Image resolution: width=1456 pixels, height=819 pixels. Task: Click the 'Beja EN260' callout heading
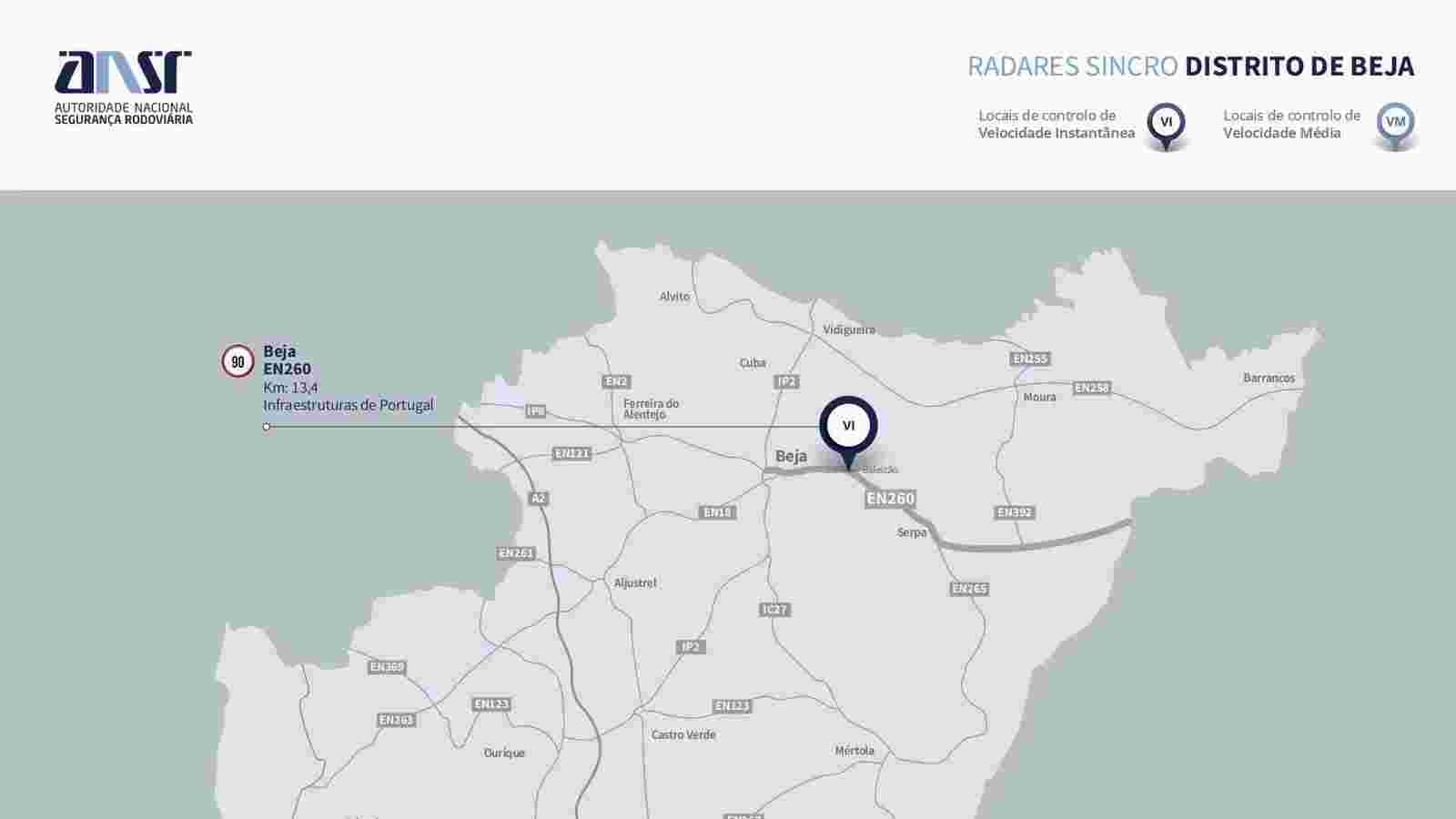(x=287, y=359)
